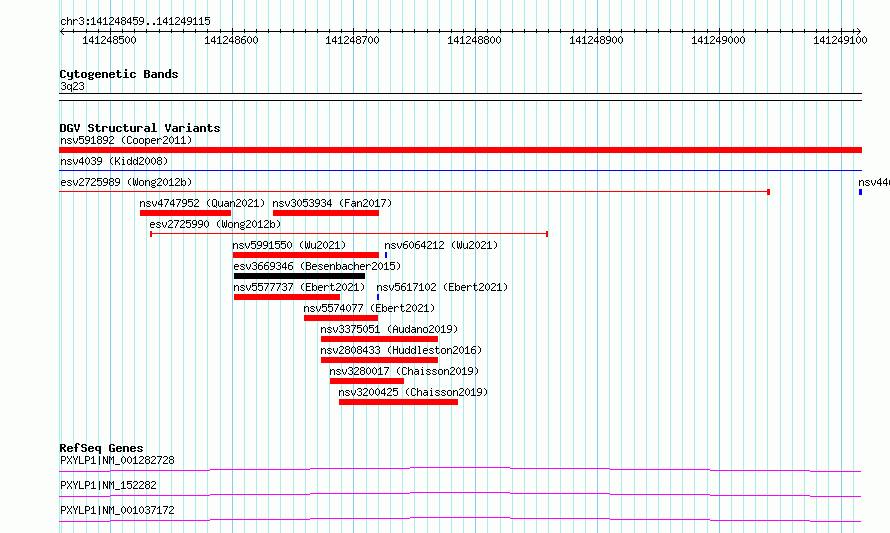The width and height of the screenshot is (890, 533).
Task: Click the nsv5617102 (Ebert2021) label
Action: (442, 287)
